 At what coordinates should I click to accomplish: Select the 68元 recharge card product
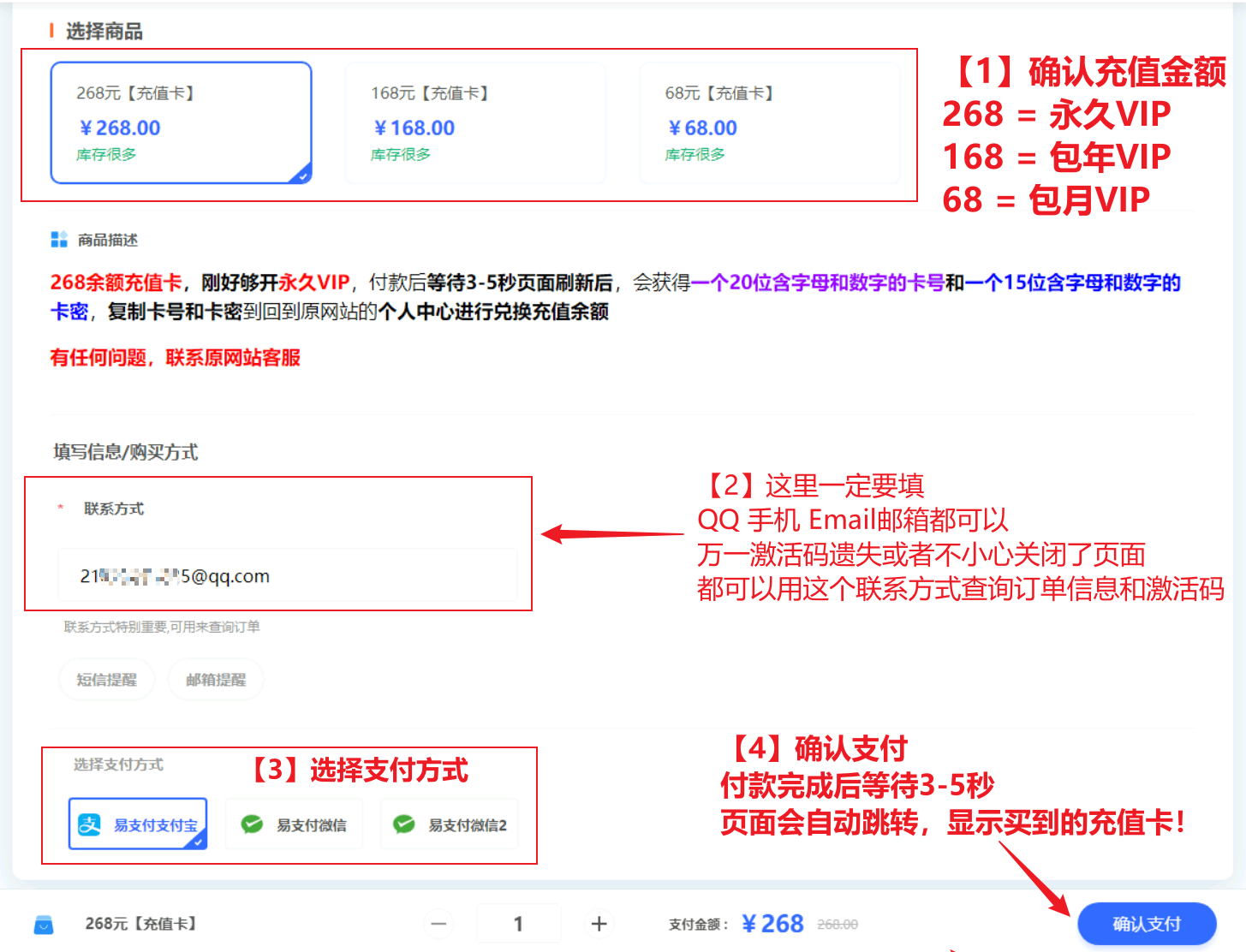[770, 122]
